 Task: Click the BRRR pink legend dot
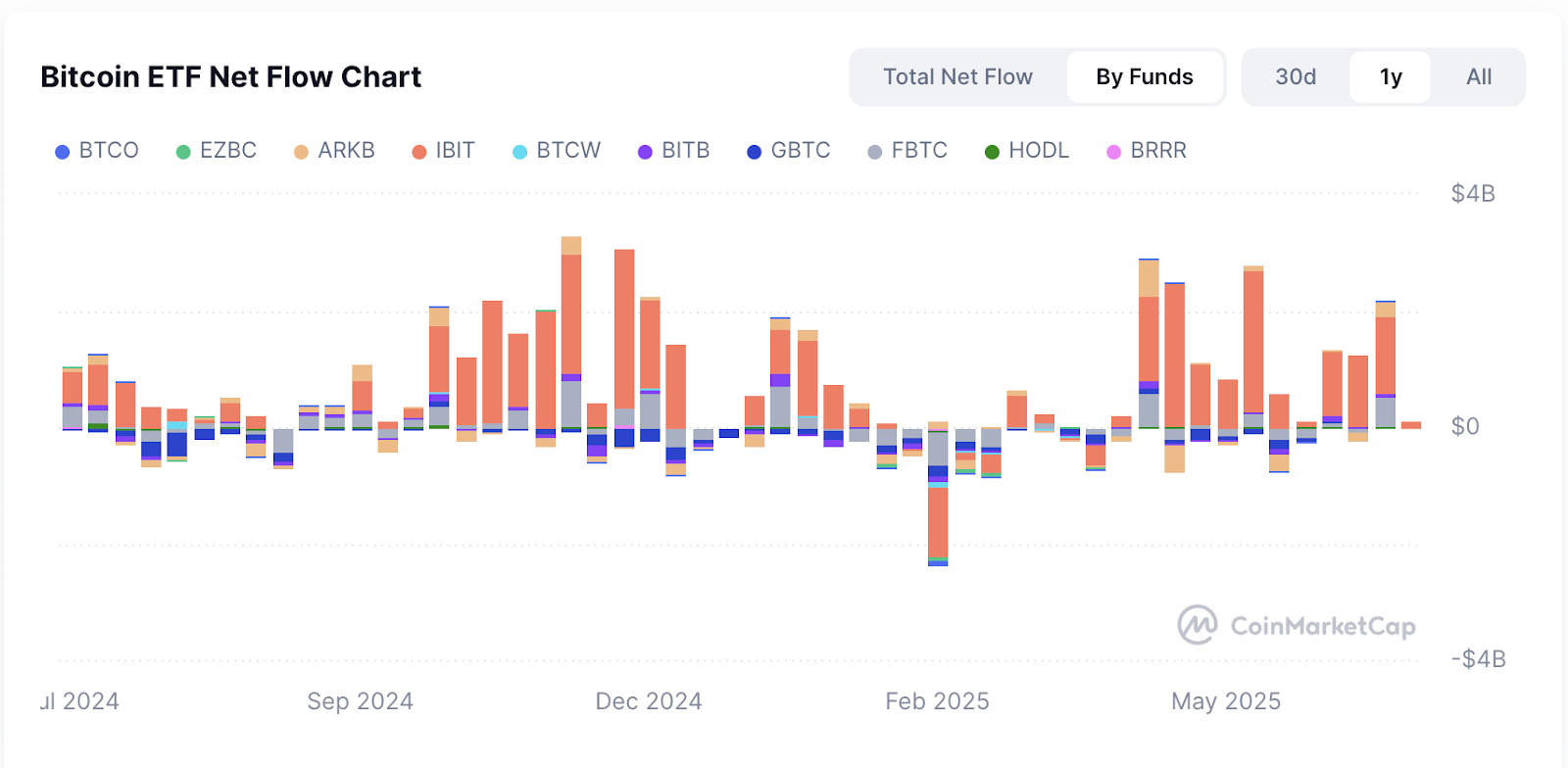[x=1114, y=152]
